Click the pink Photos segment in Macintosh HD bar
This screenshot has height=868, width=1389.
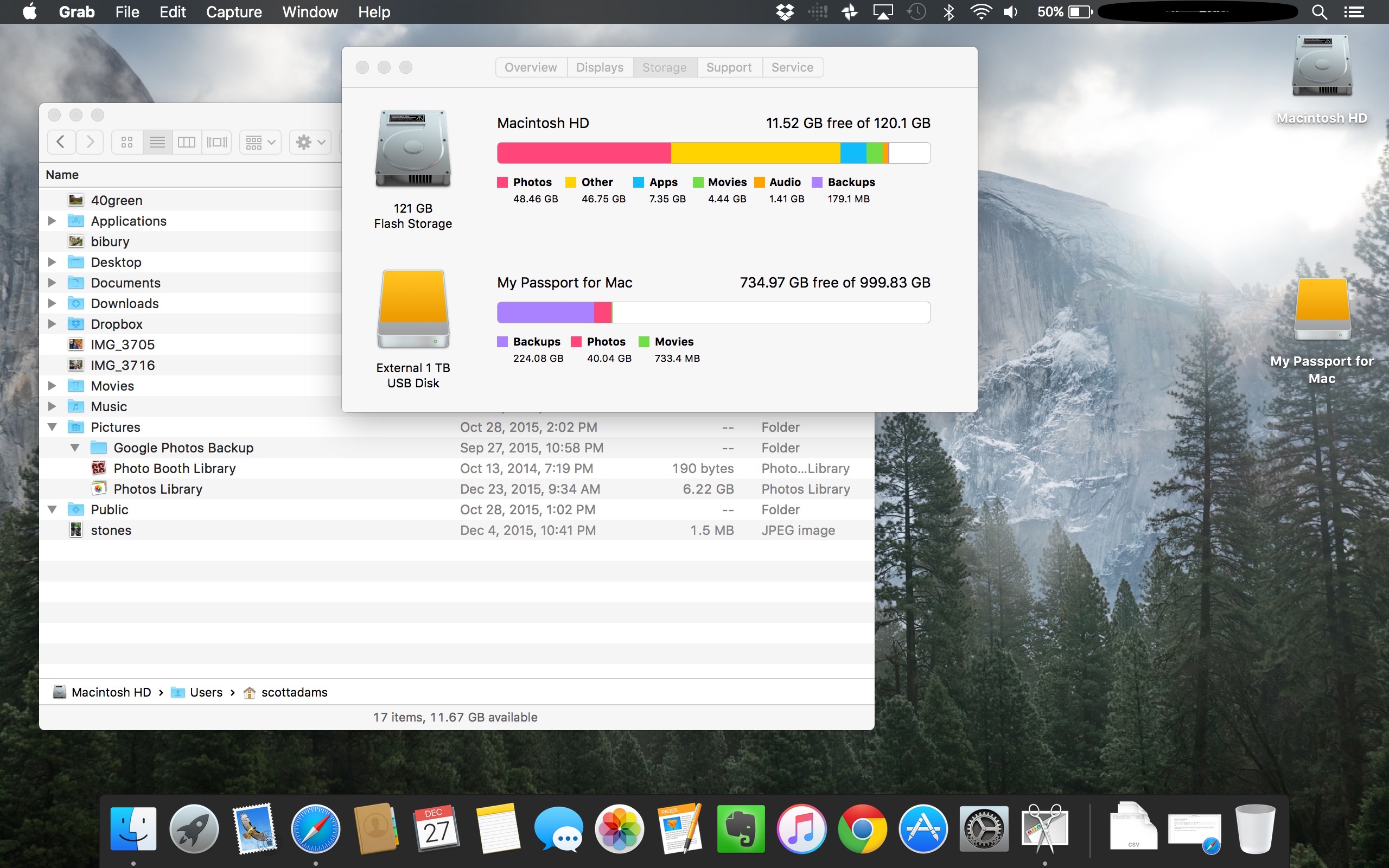coord(583,154)
